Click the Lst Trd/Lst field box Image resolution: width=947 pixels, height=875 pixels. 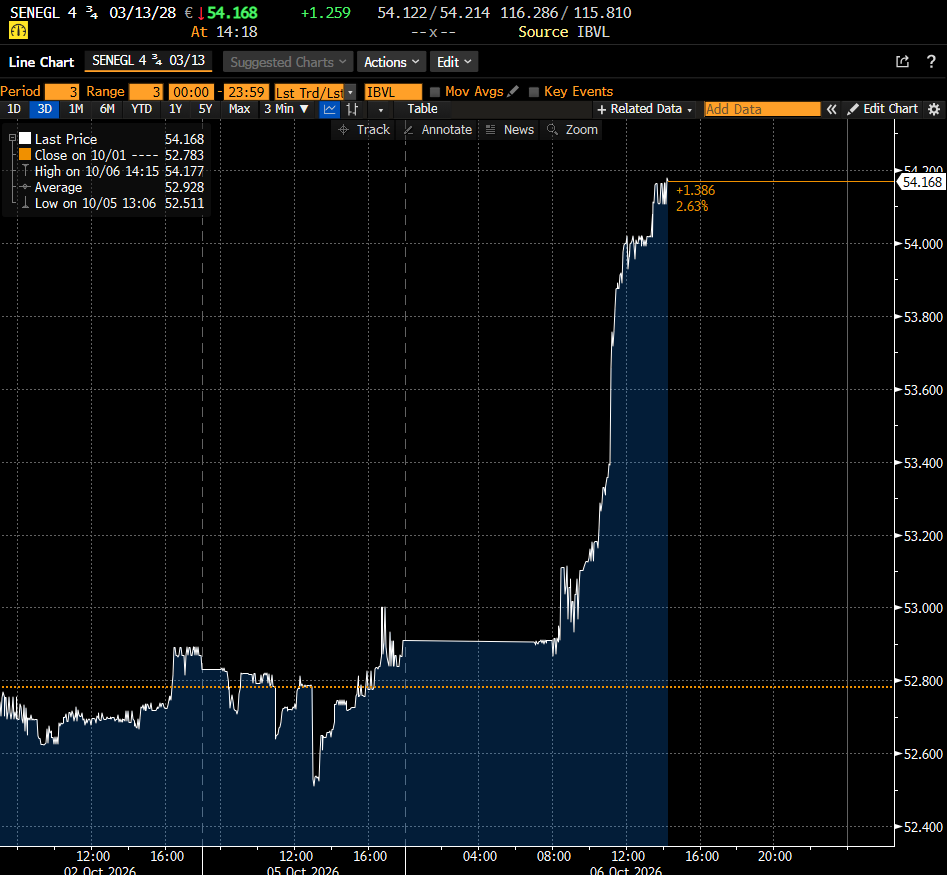point(309,92)
